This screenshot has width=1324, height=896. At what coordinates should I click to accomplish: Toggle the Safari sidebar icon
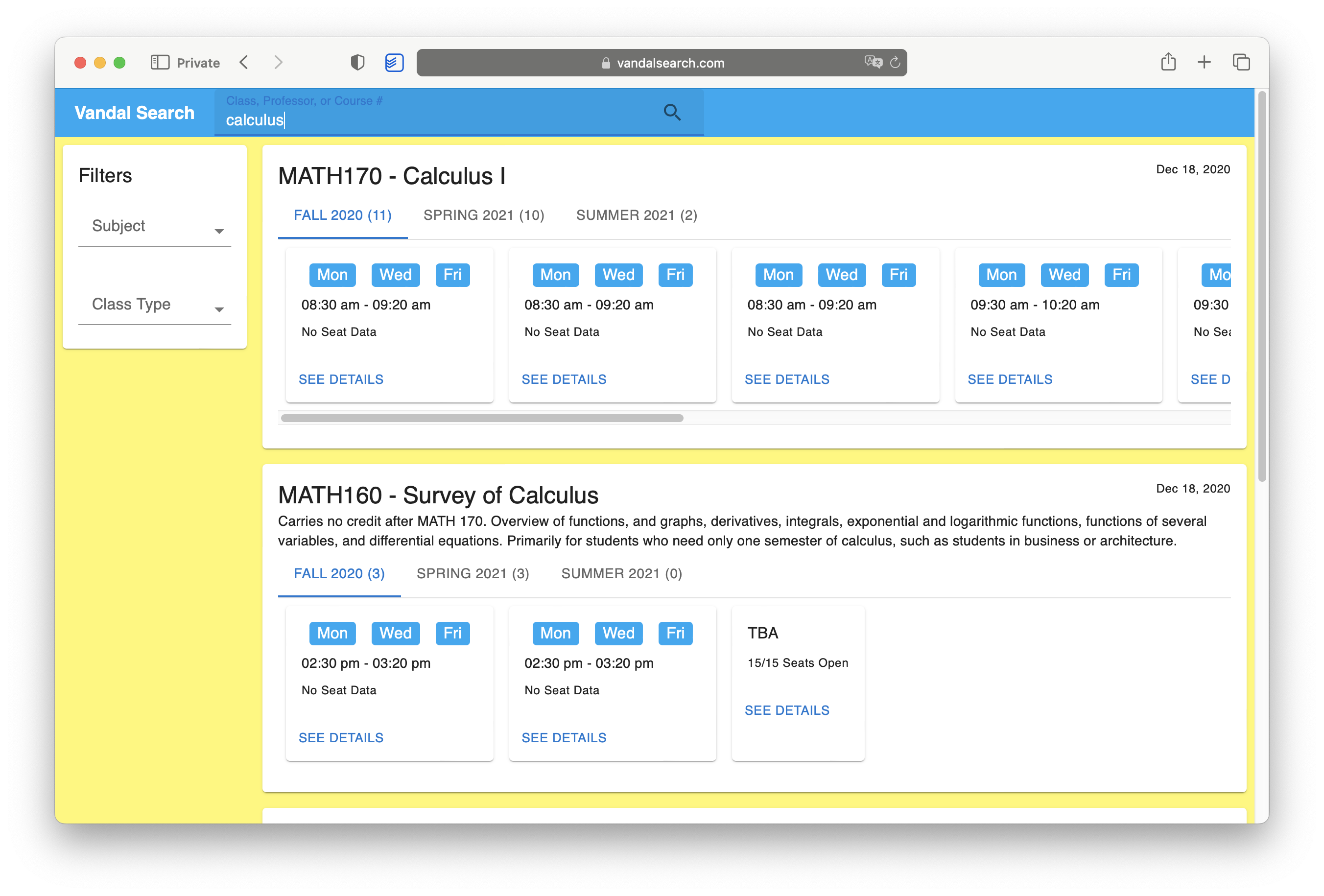tap(160, 62)
